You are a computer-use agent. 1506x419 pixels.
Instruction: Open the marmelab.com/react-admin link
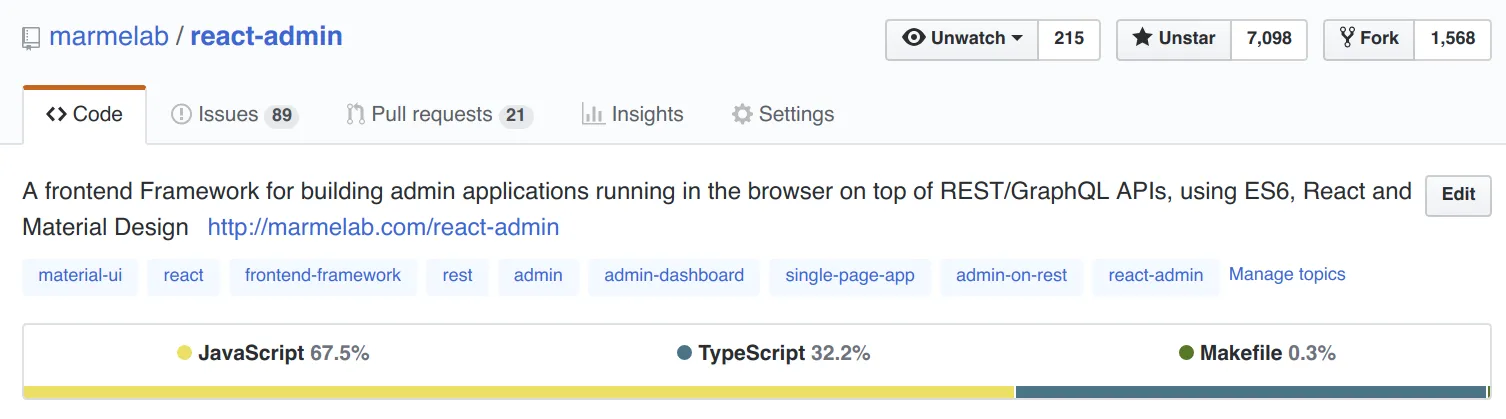pos(383,227)
